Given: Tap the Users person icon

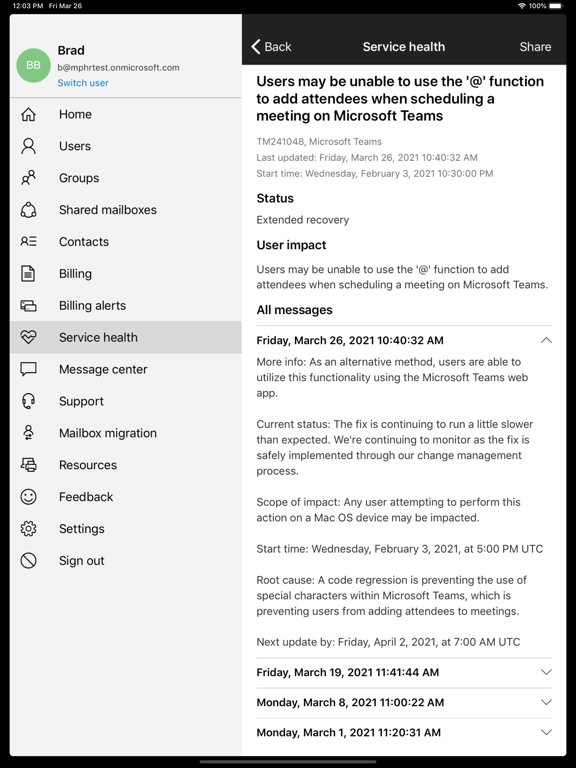Looking at the screenshot, I should point(28,146).
